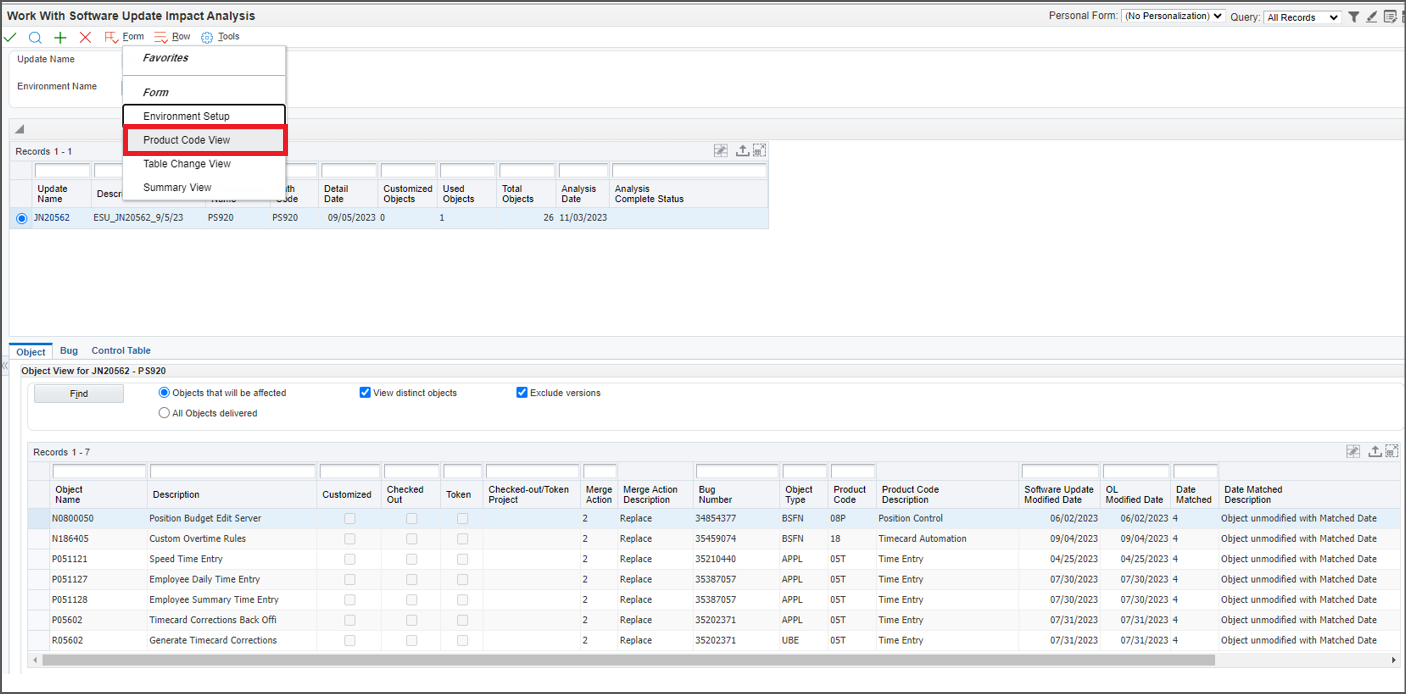Open the Tools menu

click(x=229, y=37)
